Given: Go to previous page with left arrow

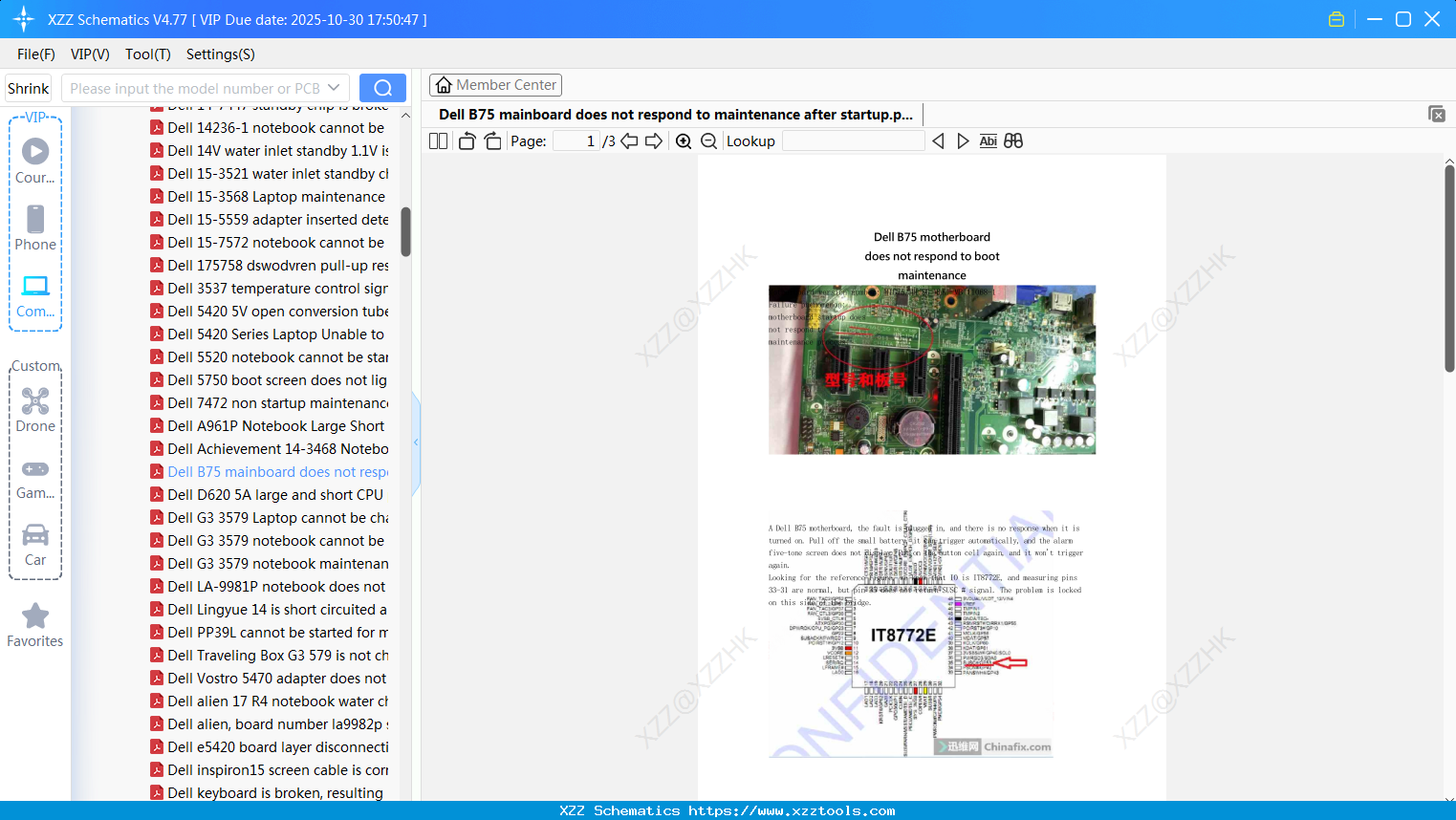Looking at the screenshot, I should point(629,141).
